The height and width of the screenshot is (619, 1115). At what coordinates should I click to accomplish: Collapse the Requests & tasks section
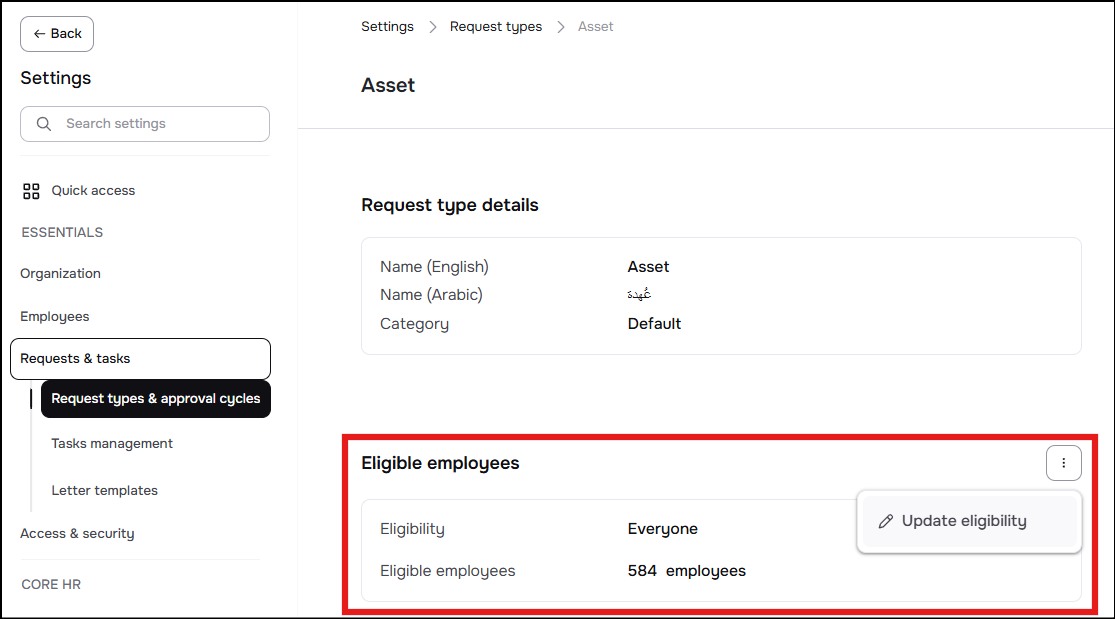(141, 359)
